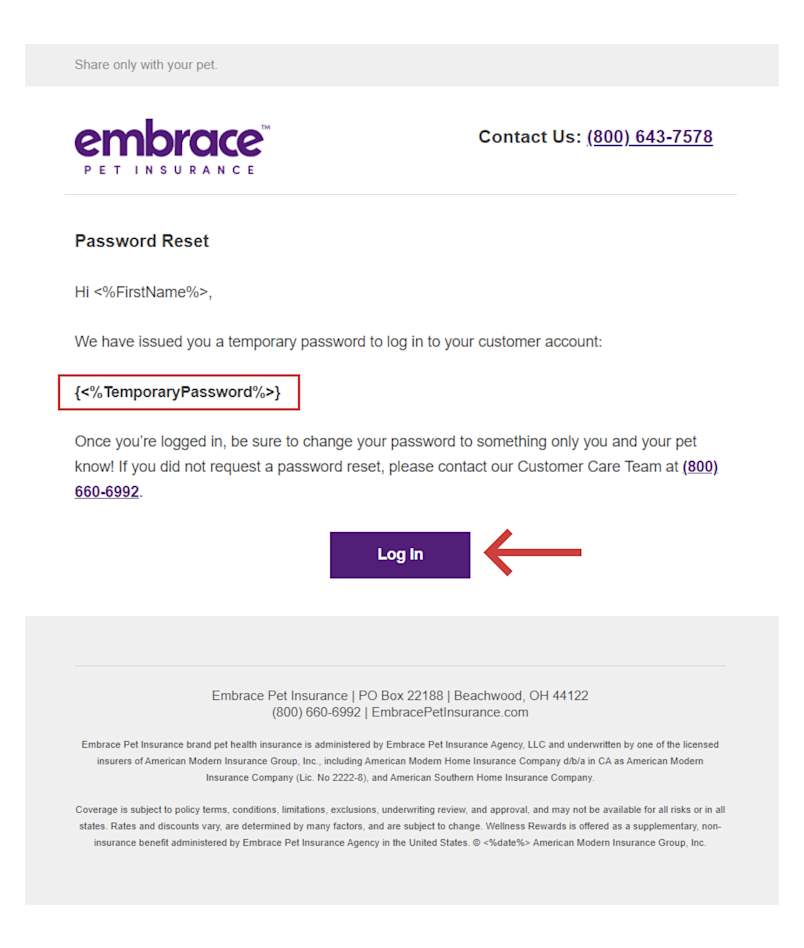804x948 pixels.
Task: Click the Password Reset heading
Action: point(141,240)
